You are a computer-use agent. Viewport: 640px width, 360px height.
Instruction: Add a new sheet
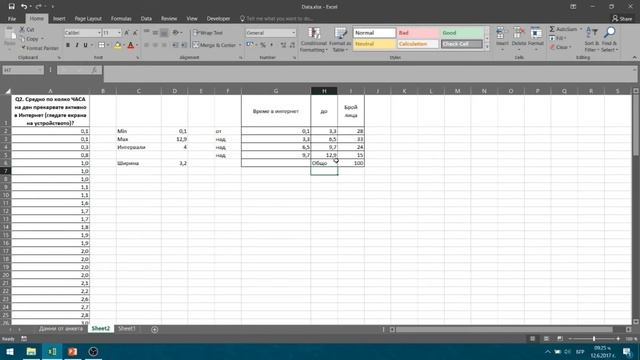pos(154,329)
